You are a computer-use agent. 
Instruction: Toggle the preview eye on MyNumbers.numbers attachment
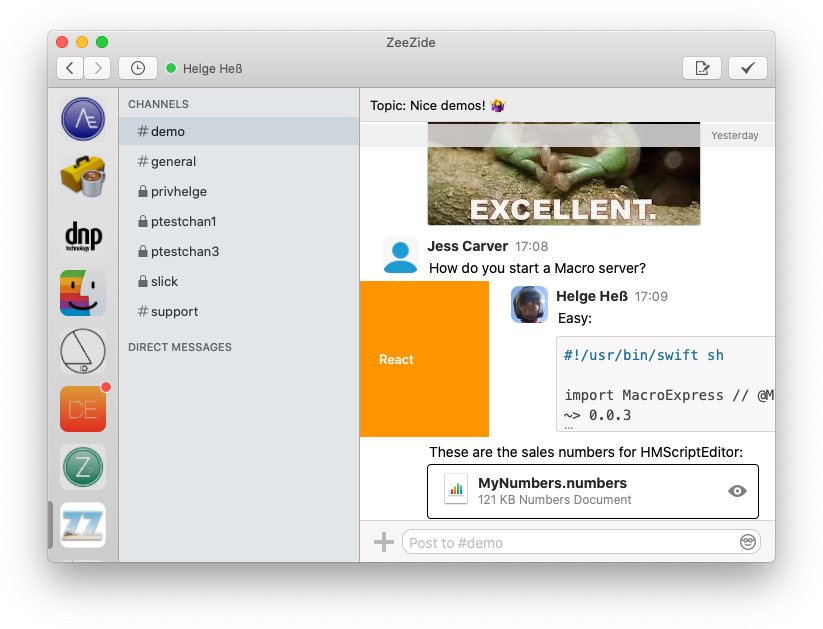click(x=737, y=491)
